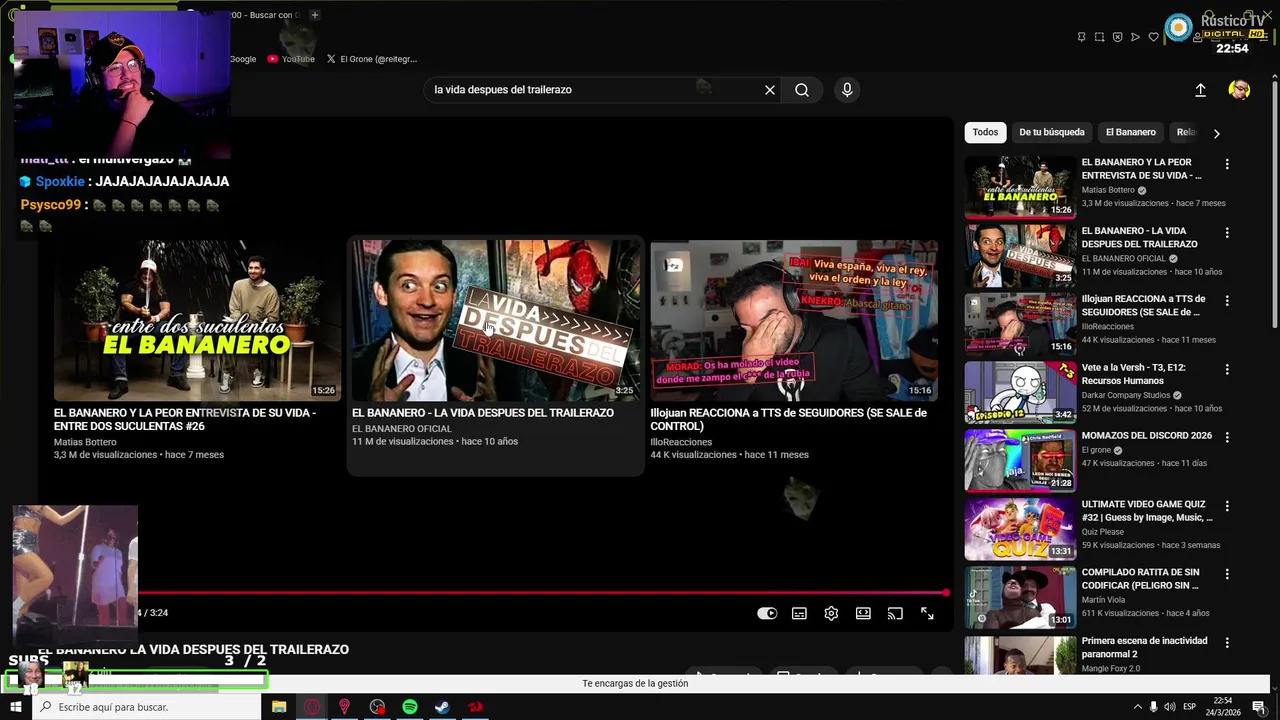Open options for ULTIMATE VIDEO GAME QUIZ

point(1227,506)
